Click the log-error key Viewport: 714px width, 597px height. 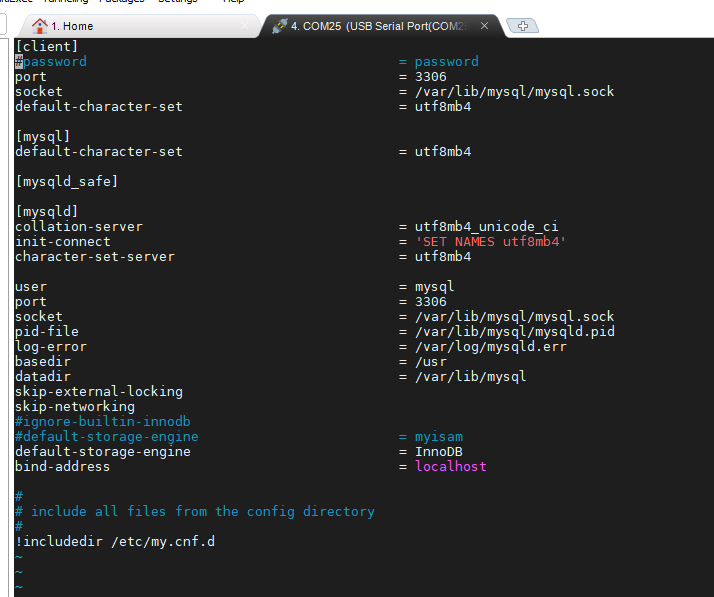click(51, 346)
